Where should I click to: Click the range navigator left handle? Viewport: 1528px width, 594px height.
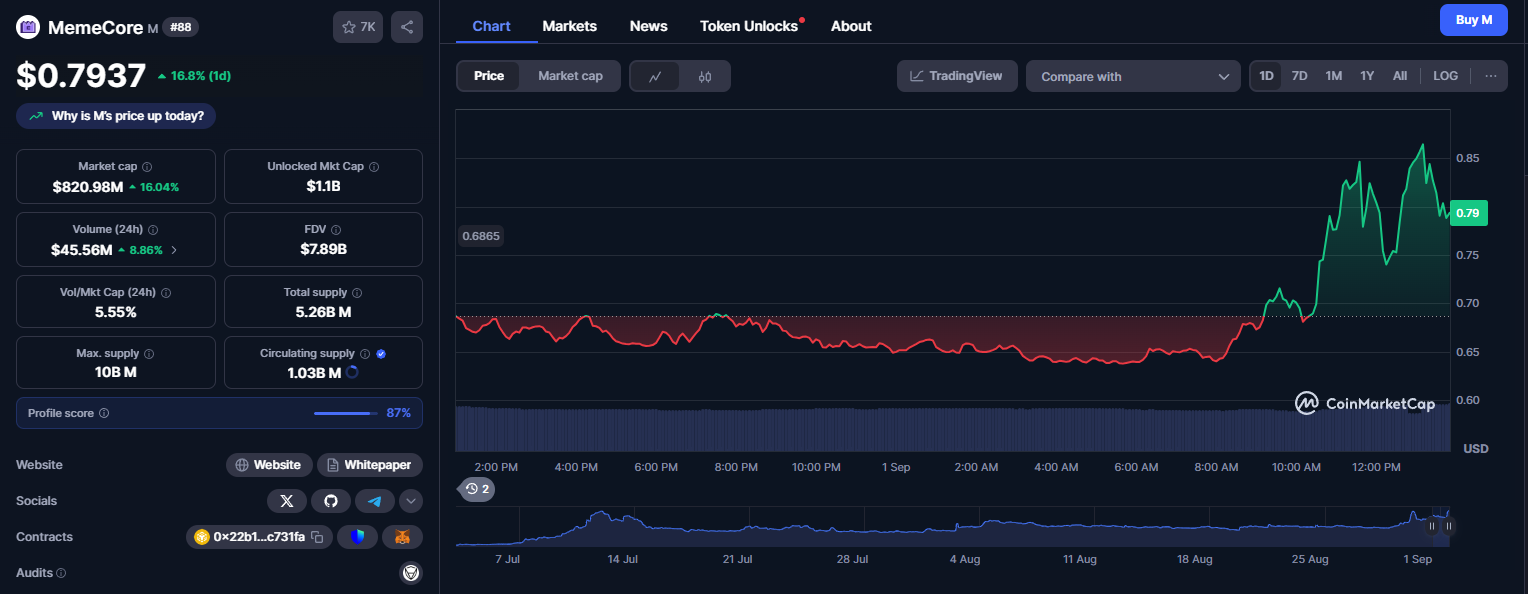[x=1432, y=525]
